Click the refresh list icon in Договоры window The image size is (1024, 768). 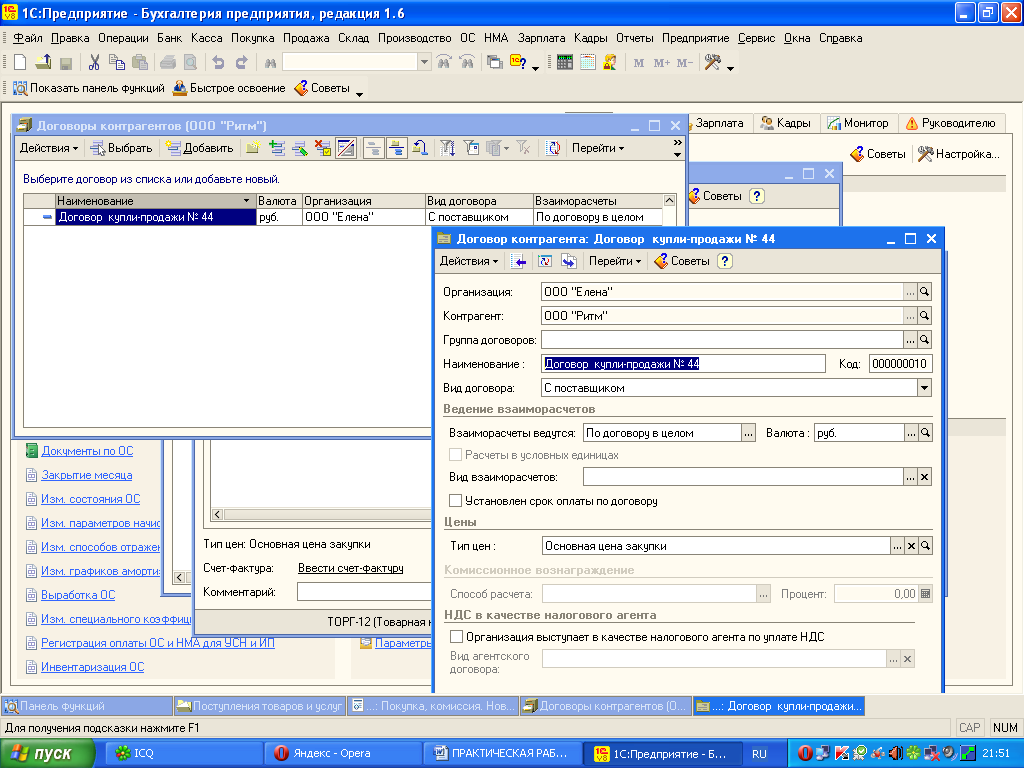tap(552, 148)
